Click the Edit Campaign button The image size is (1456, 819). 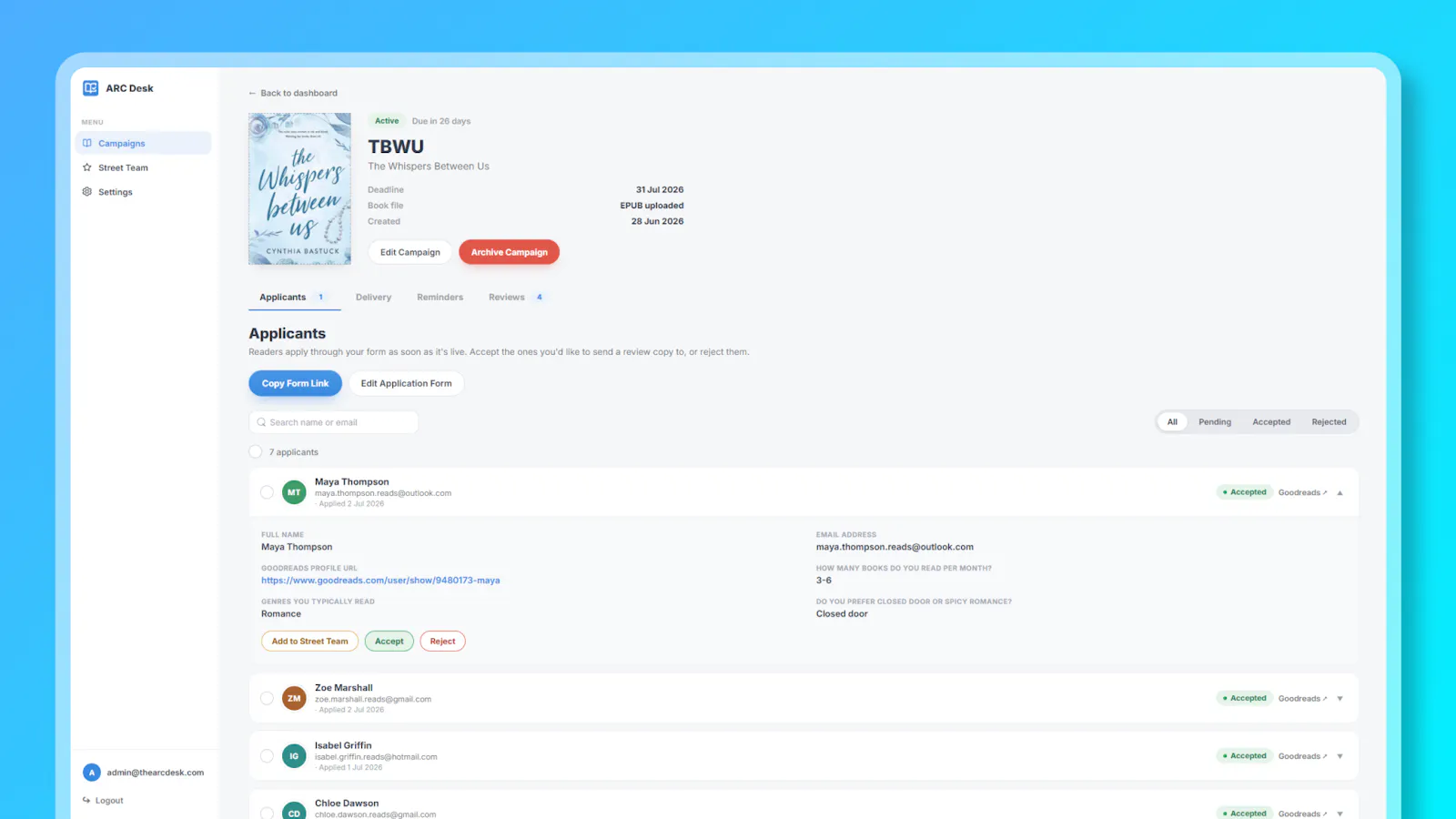click(409, 252)
